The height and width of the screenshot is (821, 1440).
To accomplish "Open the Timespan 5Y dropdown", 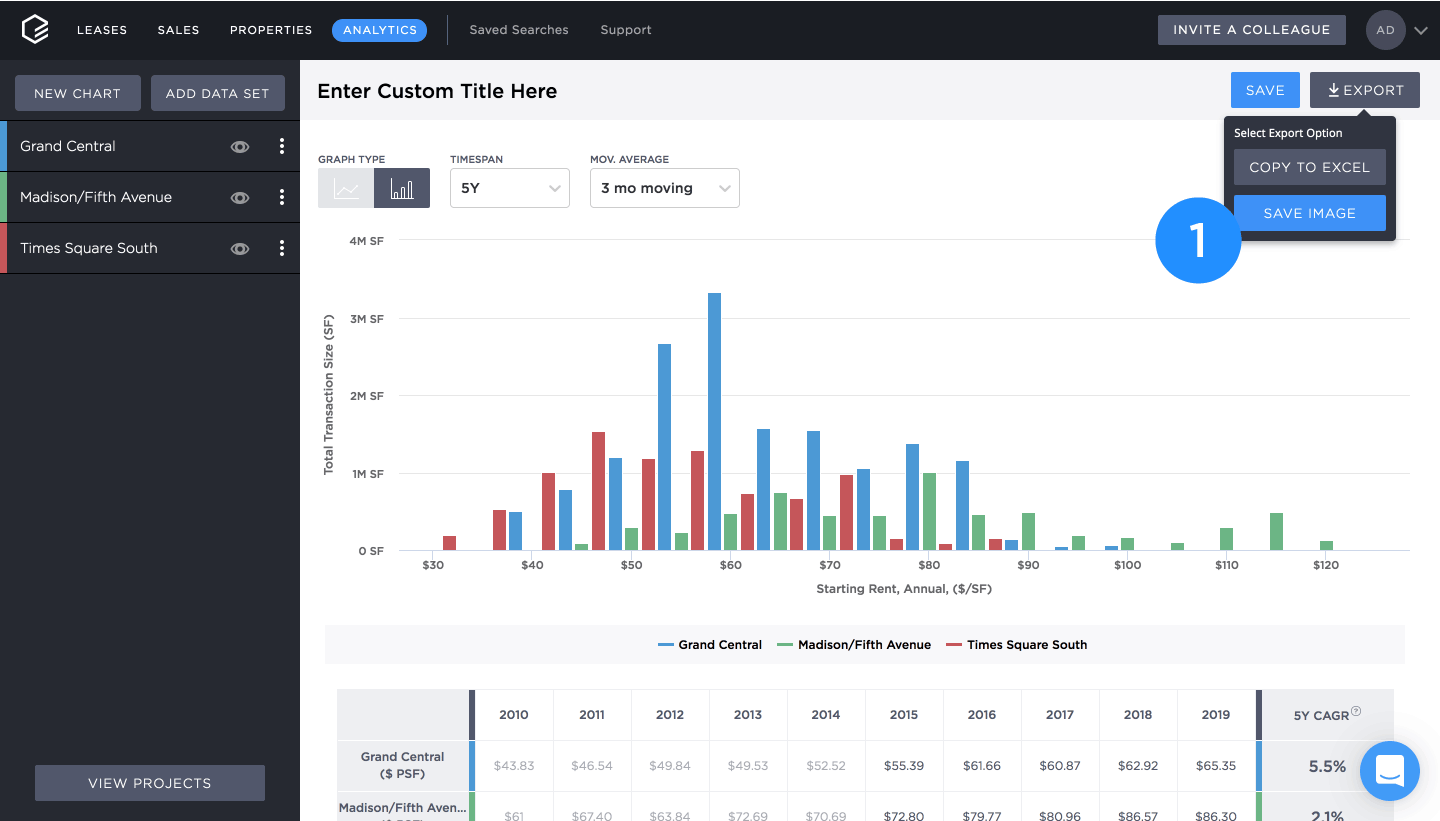I will pos(510,188).
